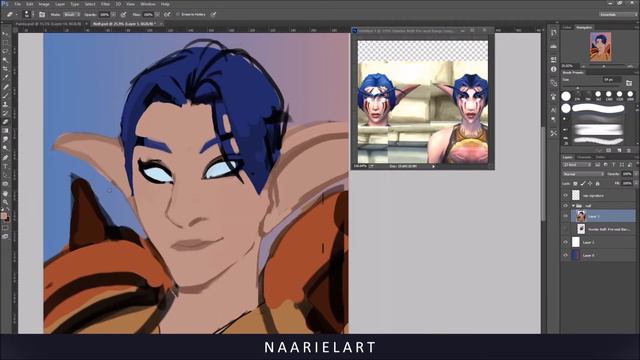
Task: Open the brush preset picker in options bar
Action: tap(27, 14)
